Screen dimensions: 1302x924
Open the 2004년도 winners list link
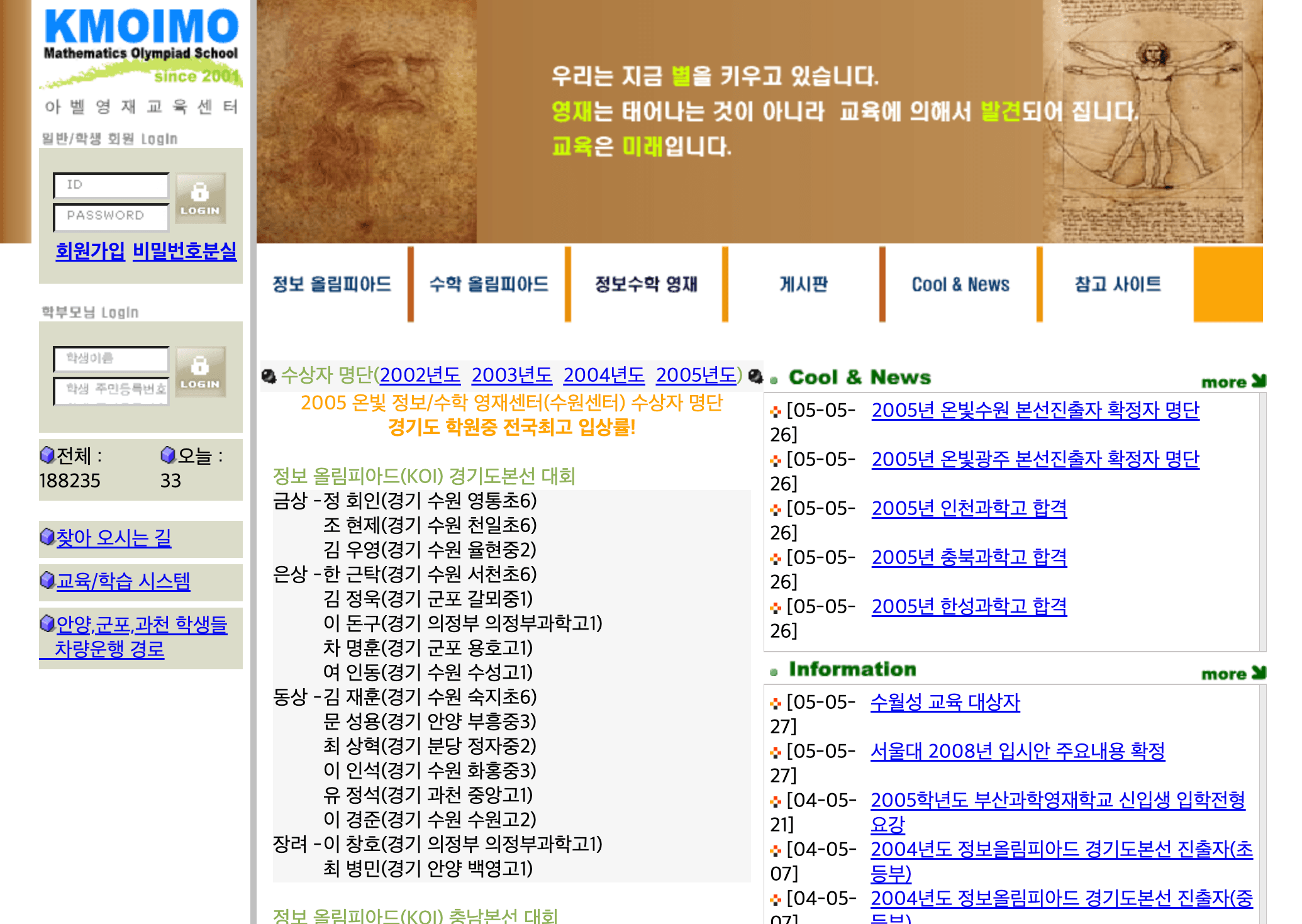[x=604, y=375]
